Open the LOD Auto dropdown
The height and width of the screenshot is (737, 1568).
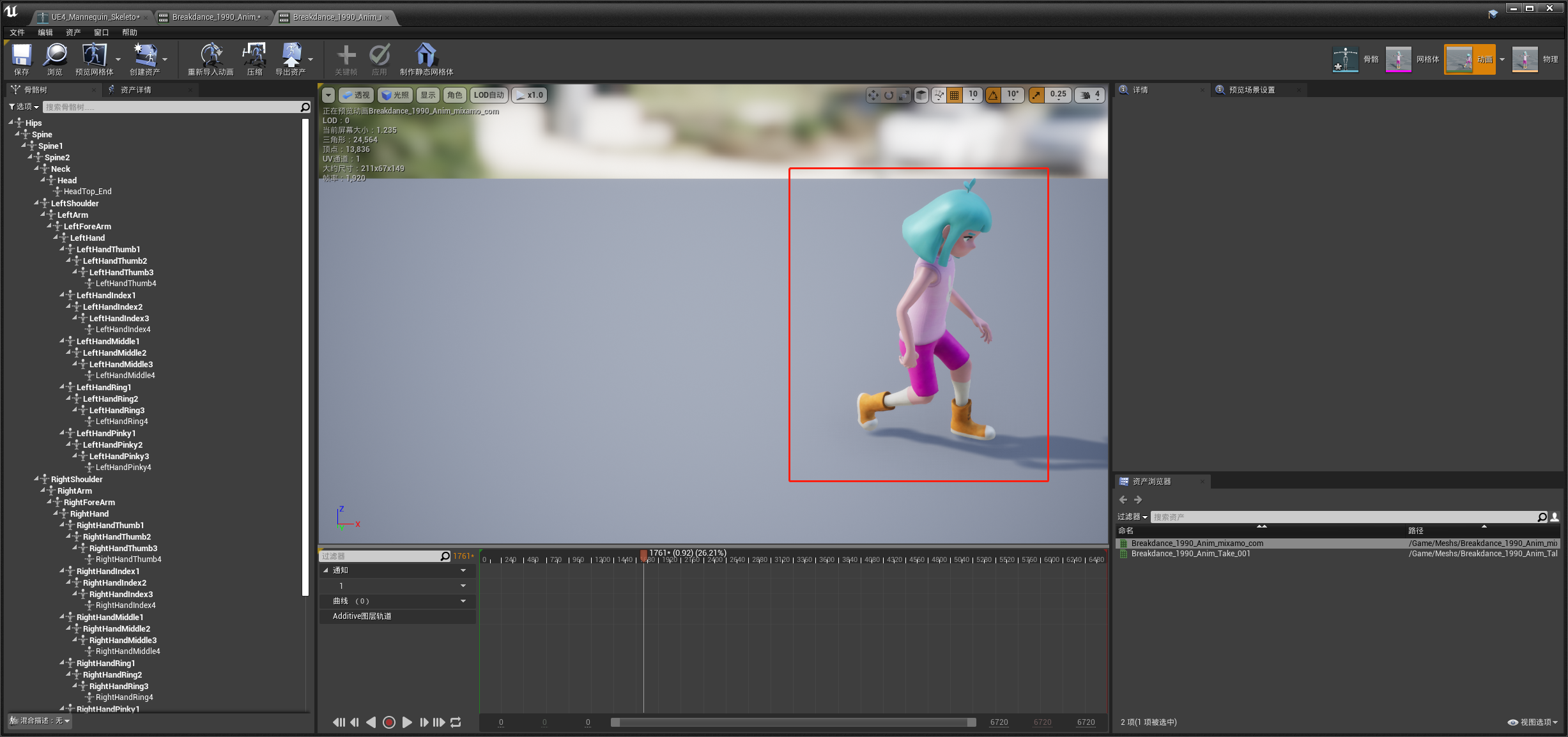489,95
